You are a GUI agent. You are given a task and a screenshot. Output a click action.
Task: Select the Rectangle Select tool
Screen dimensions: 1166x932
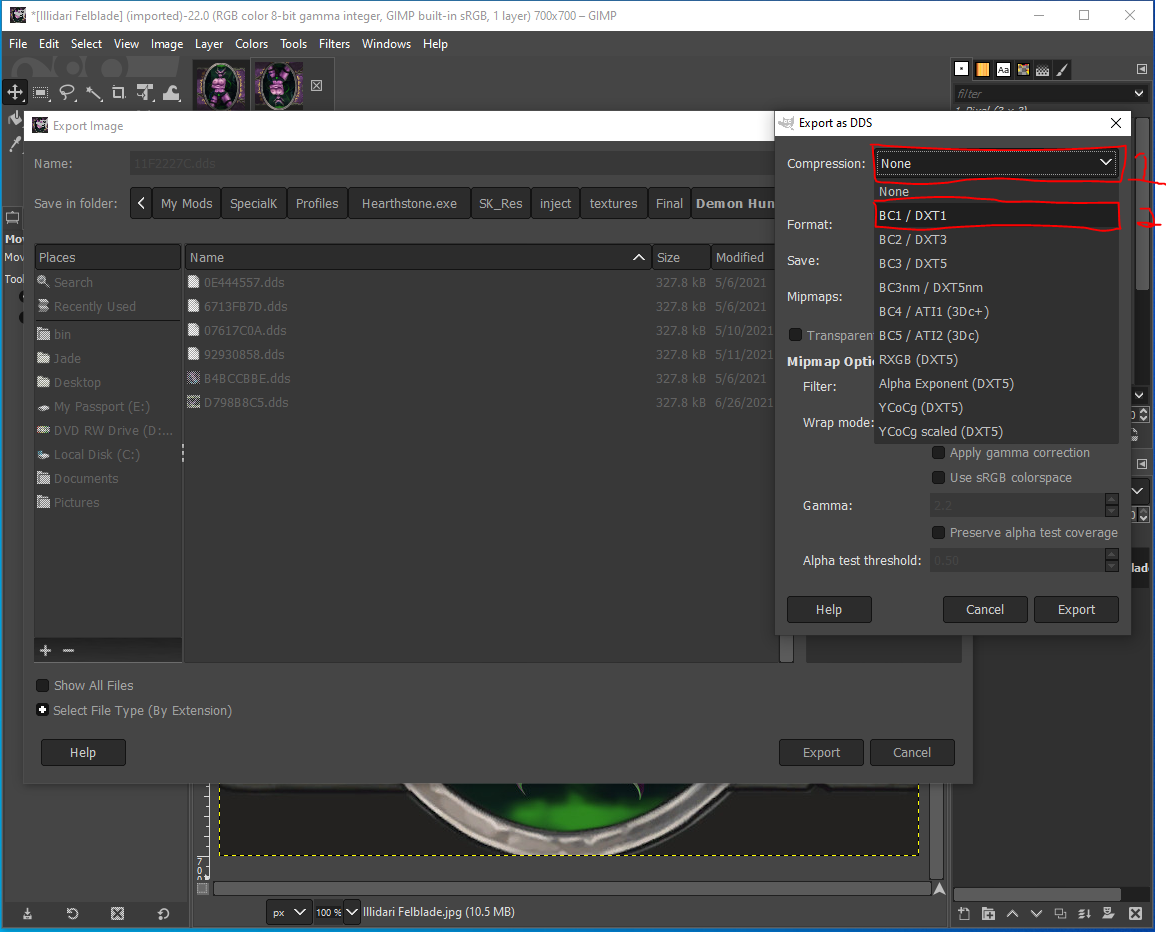pos(41,92)
